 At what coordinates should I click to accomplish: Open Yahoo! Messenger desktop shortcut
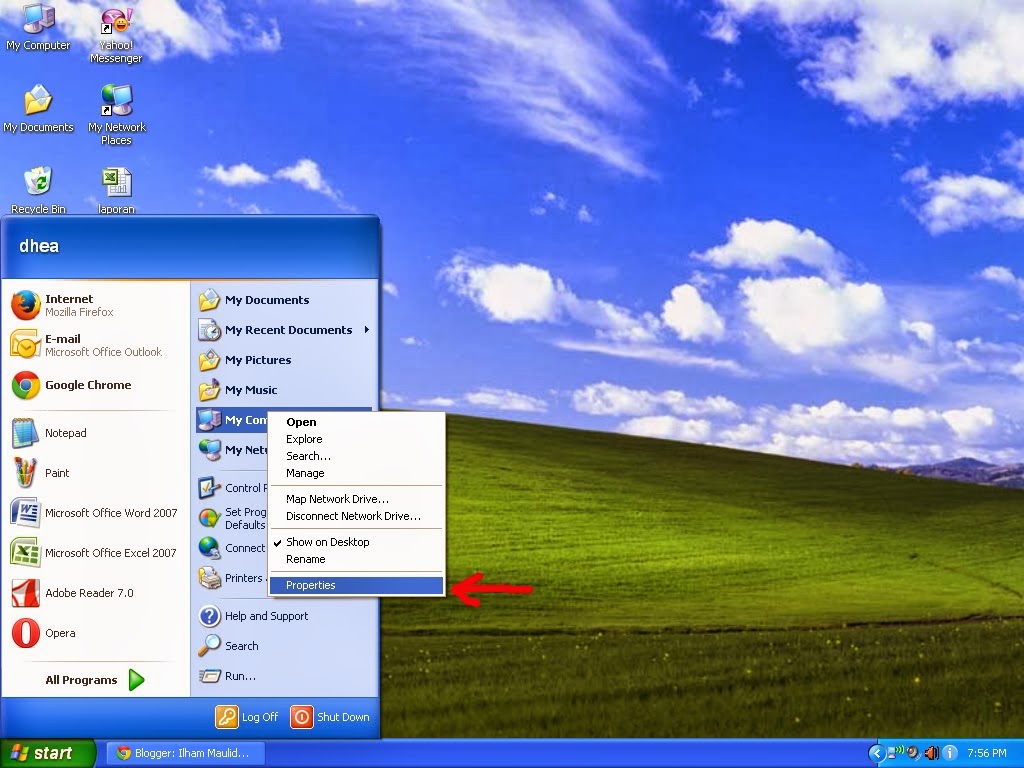116,34
